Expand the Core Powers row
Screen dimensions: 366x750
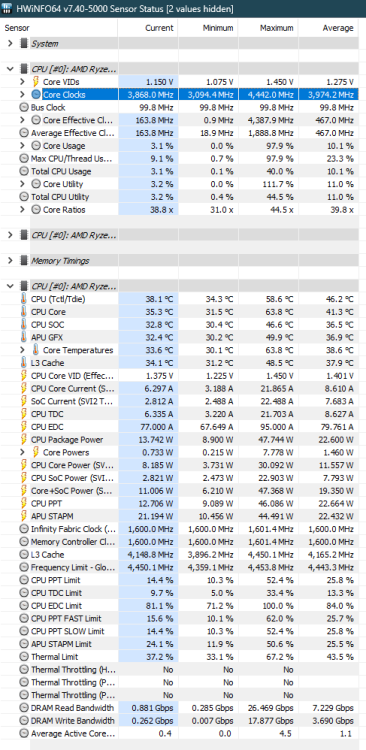22,452
